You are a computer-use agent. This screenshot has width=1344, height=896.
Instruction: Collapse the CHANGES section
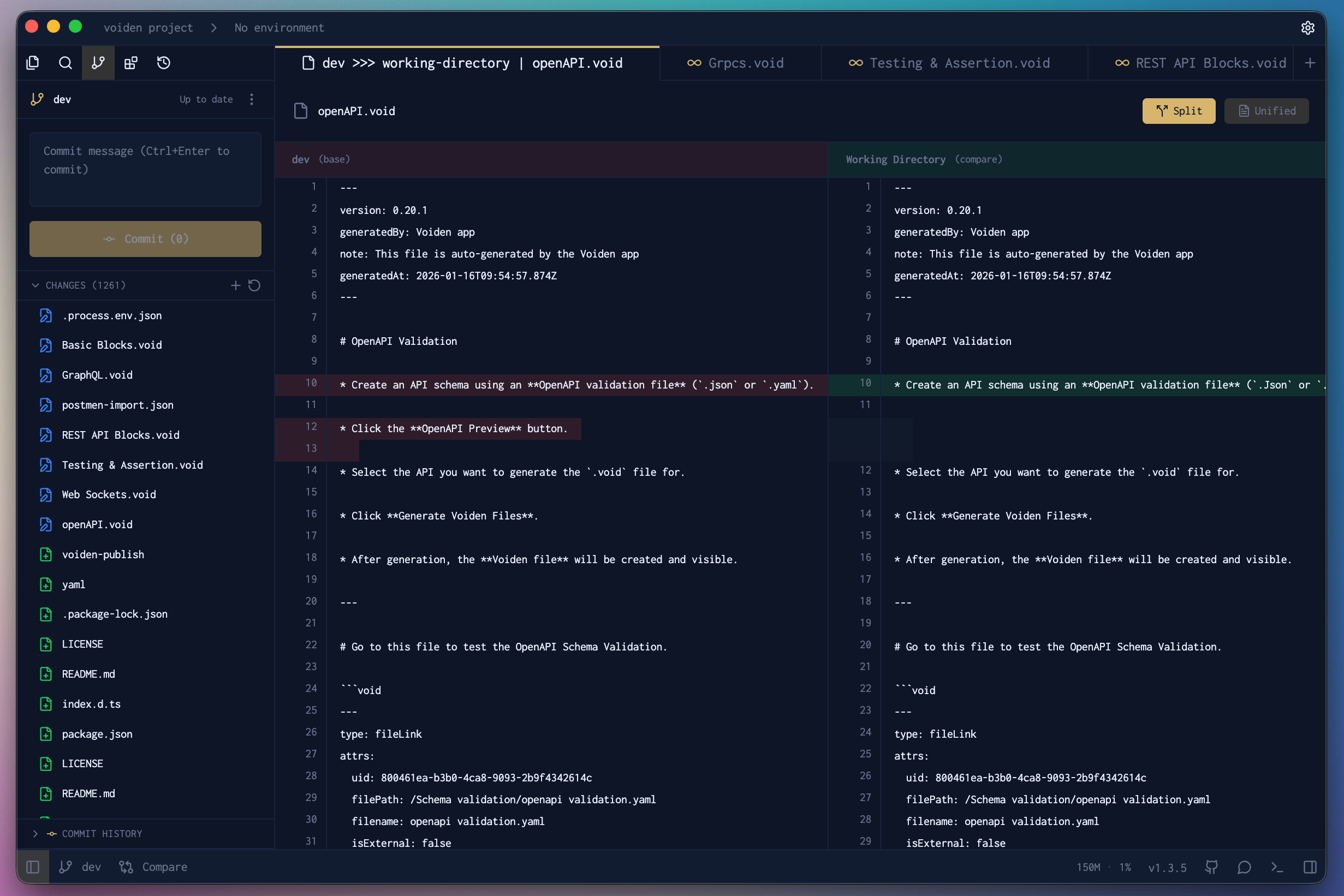[35, 285]
